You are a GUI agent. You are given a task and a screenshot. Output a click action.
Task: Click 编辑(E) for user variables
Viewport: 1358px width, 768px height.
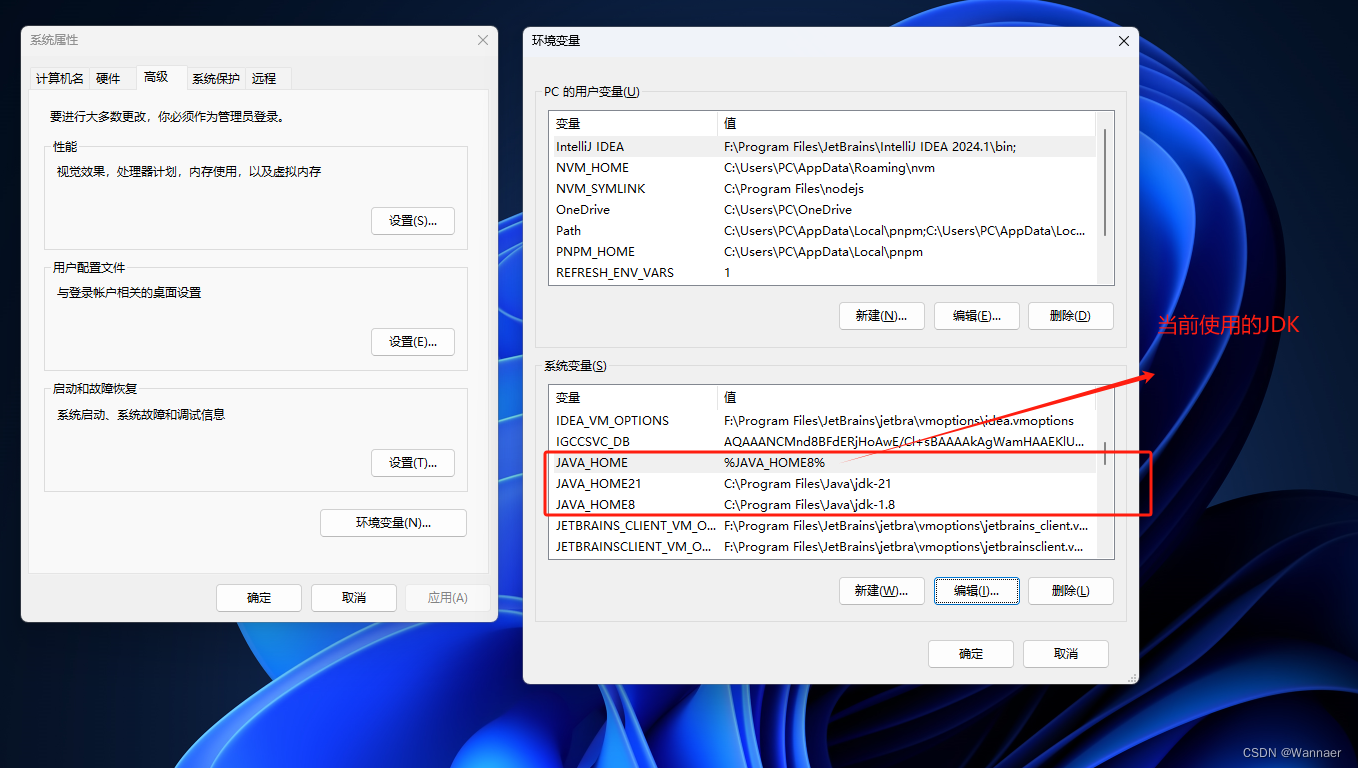[x=976, y=316]
